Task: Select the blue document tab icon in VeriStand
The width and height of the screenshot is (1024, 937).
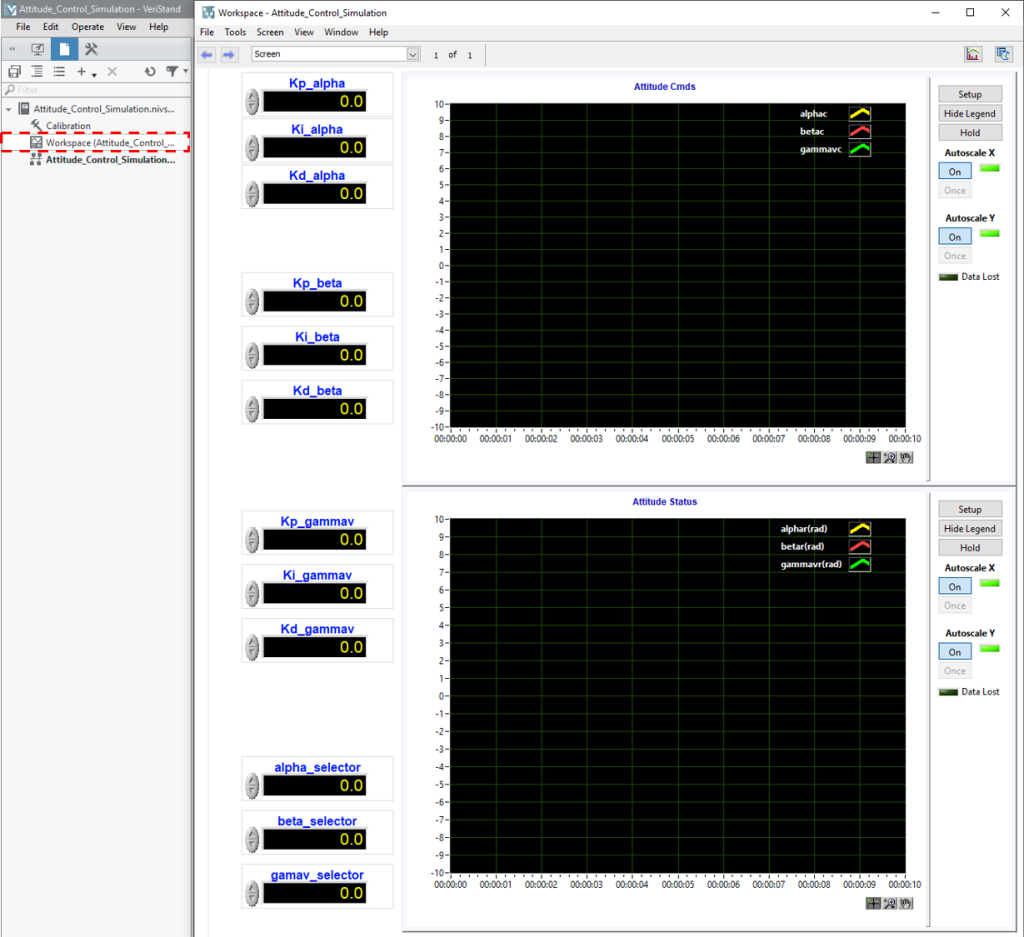Action: point(64,49)
